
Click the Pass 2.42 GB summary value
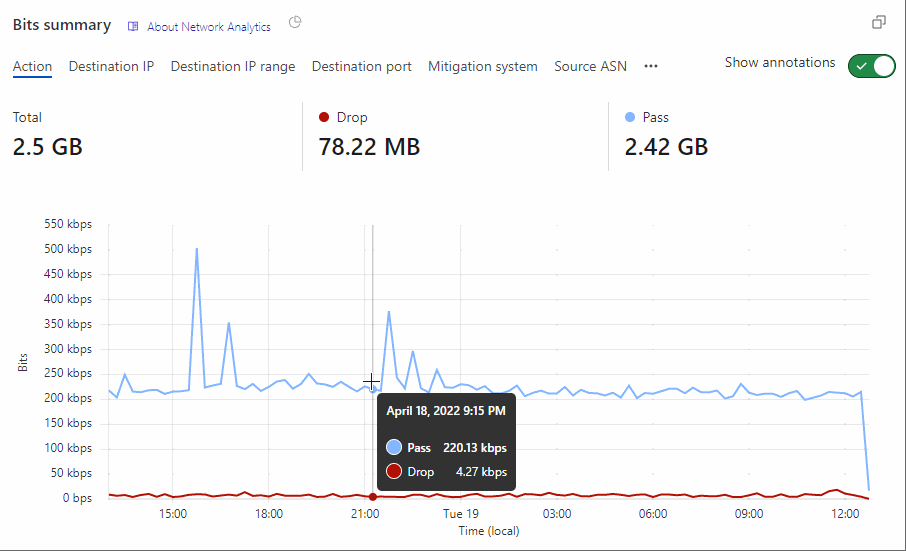(666, 147)
